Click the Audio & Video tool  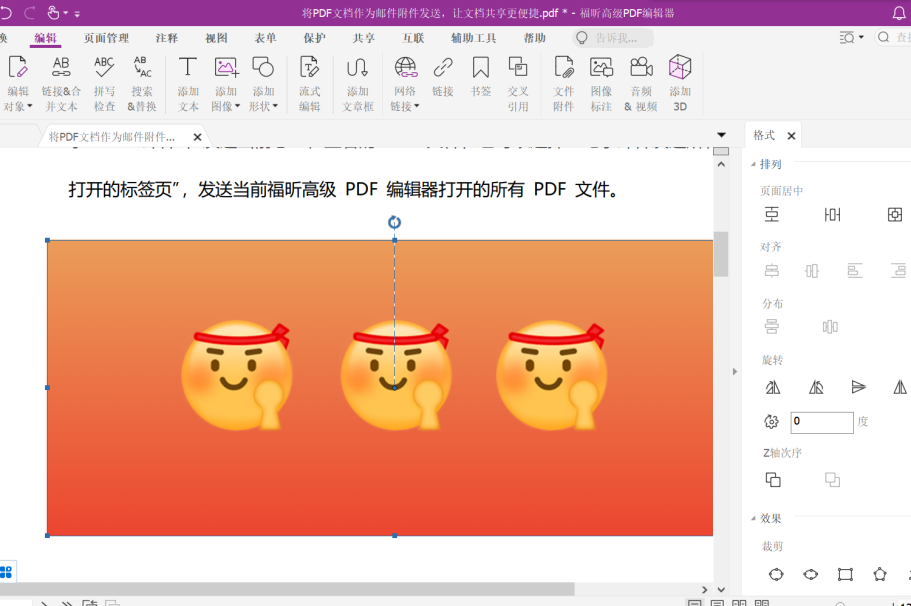[641, 82]
